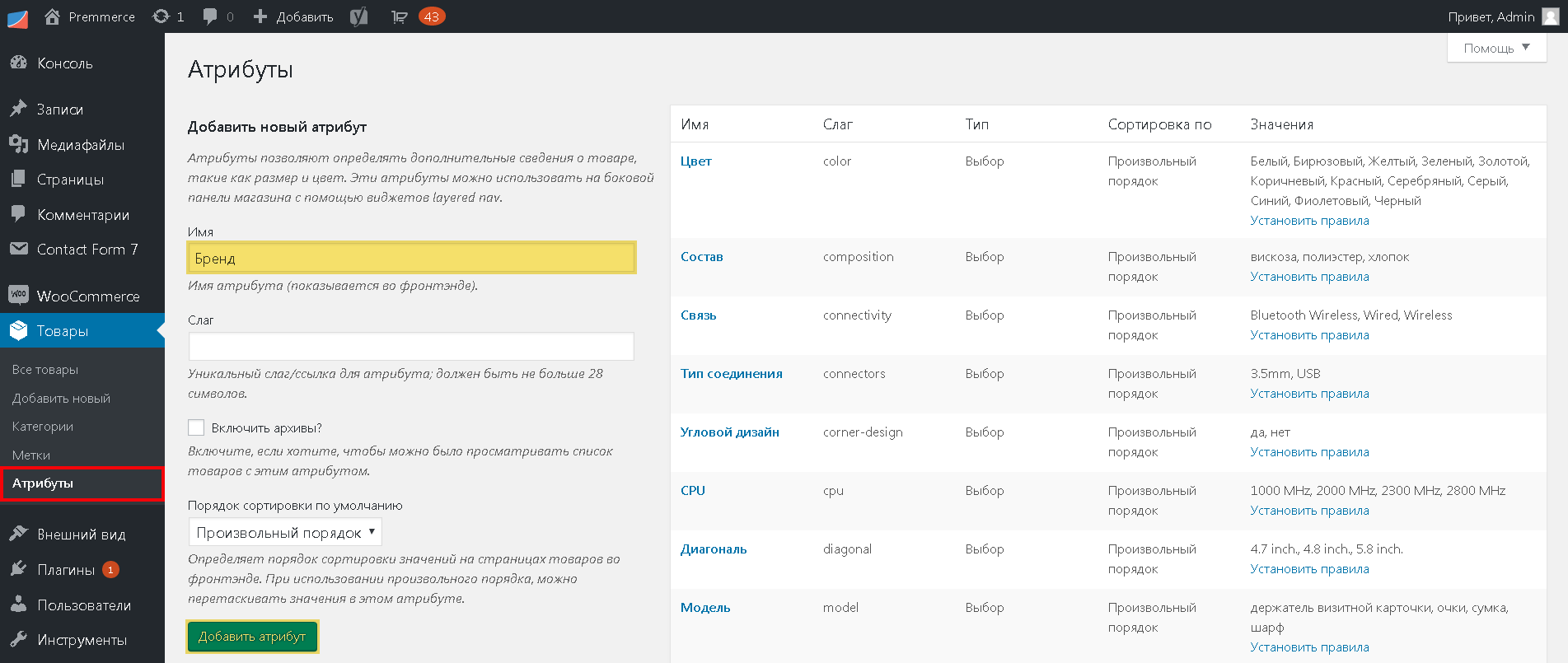Open Метки submenu item
This screenshot has height=663, width=1568.
point(31,455)
